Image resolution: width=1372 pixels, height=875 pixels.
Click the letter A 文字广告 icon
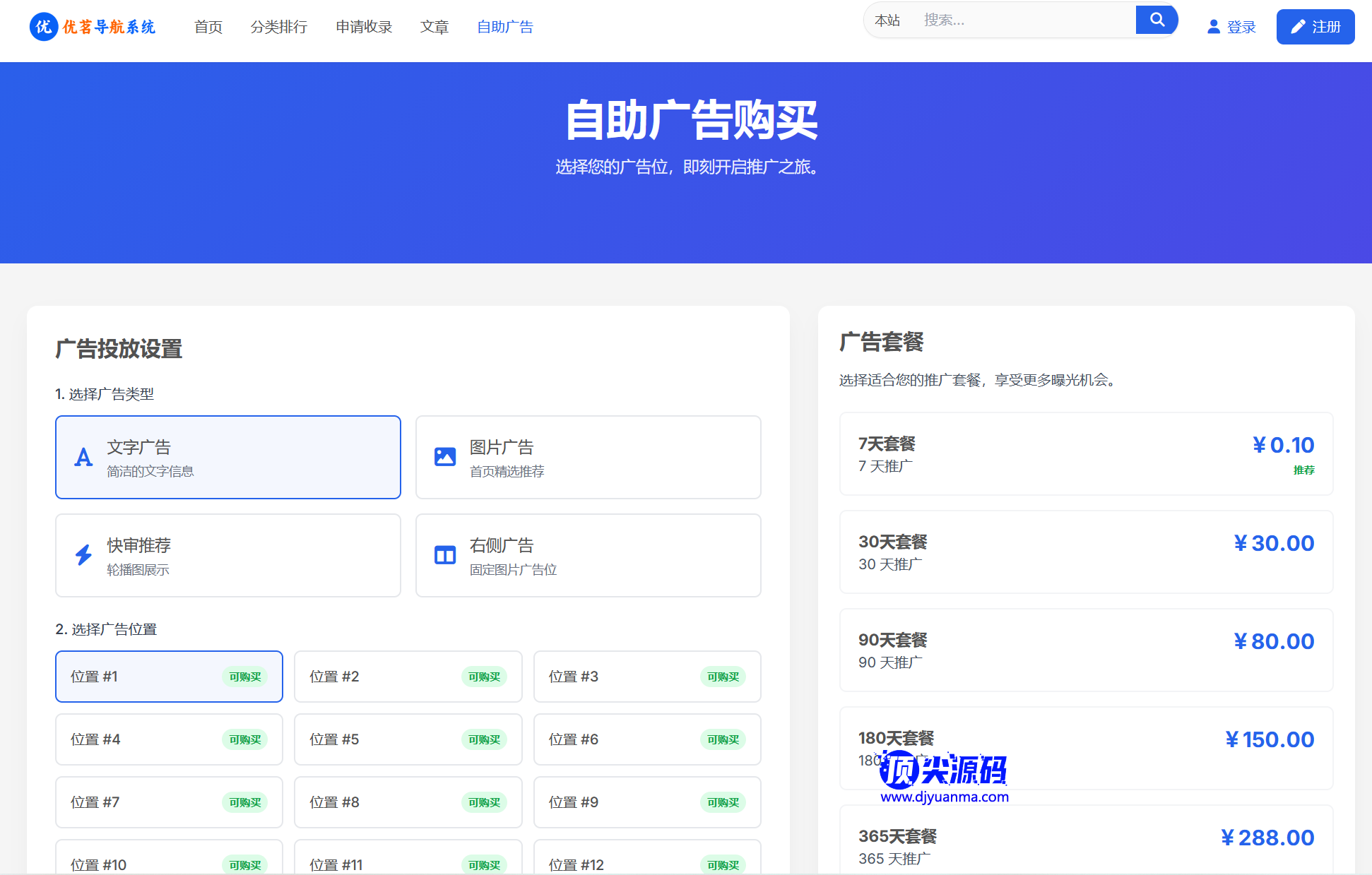(83, 458)
